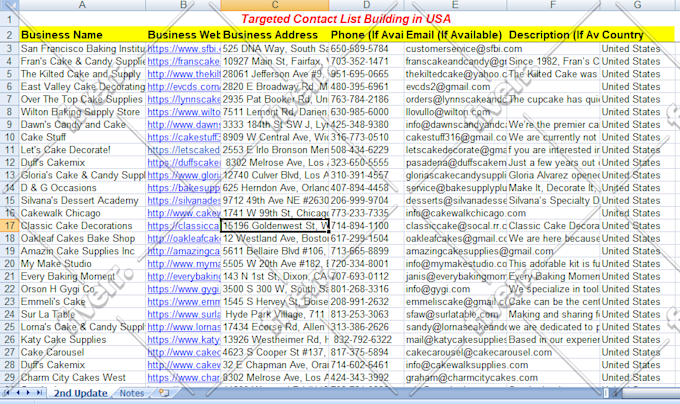Image resolution: width=680 pixels, height=404 pixels.
Task: Open San Francisco Baking Institute website link
Action: pos(184,49)
